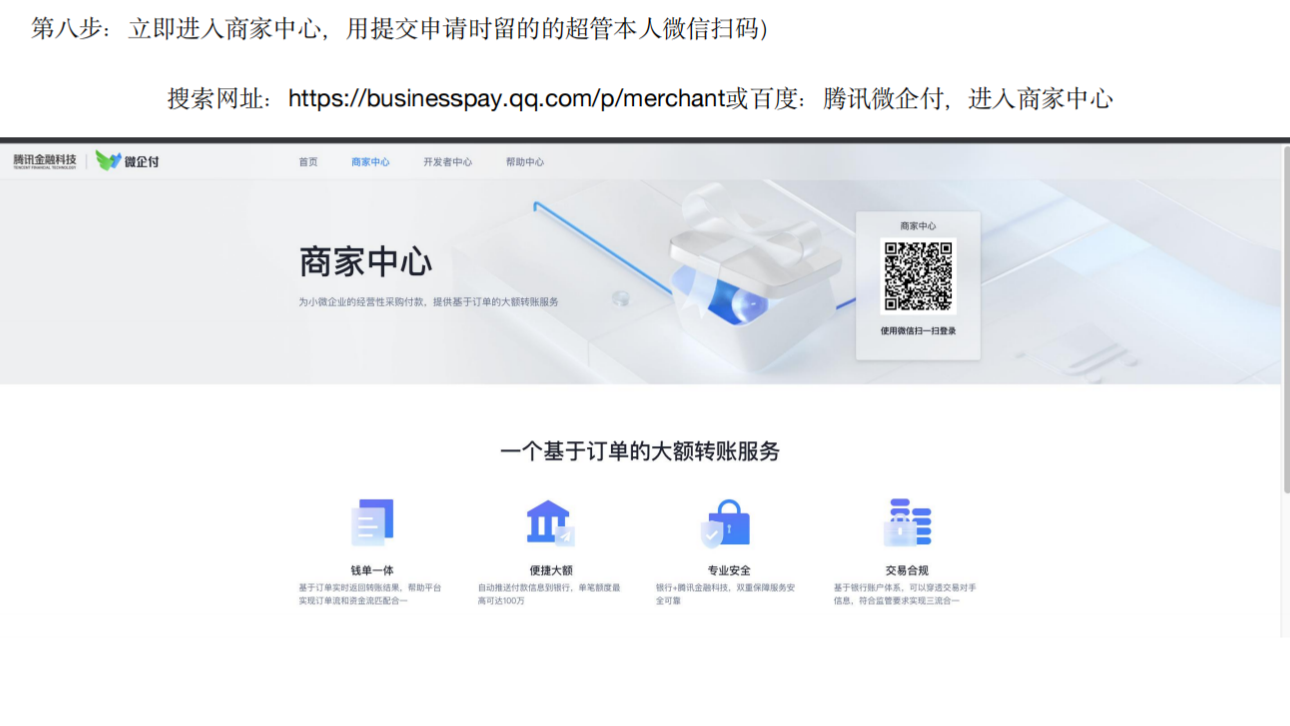Click the 一个基于订单的大额转账服务 heading
This screenshot has width=1290, height=726.
(640, 451)
